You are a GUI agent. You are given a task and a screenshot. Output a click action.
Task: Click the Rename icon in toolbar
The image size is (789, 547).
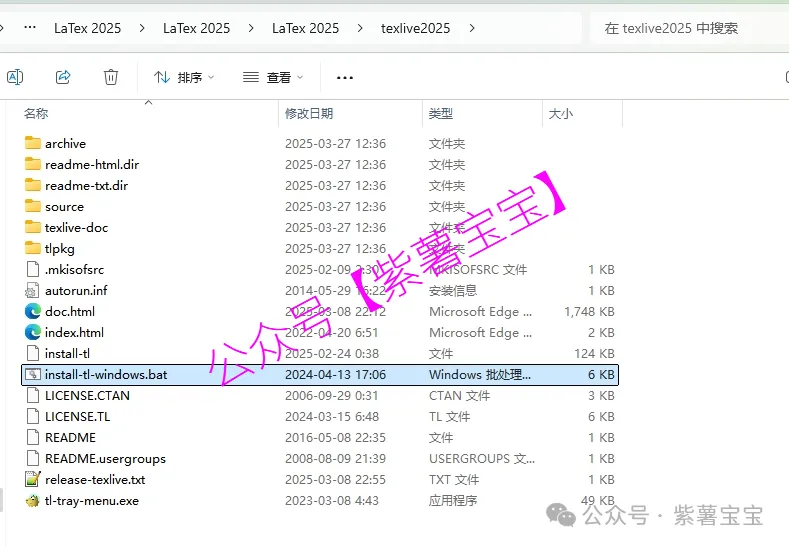(15, 77)
